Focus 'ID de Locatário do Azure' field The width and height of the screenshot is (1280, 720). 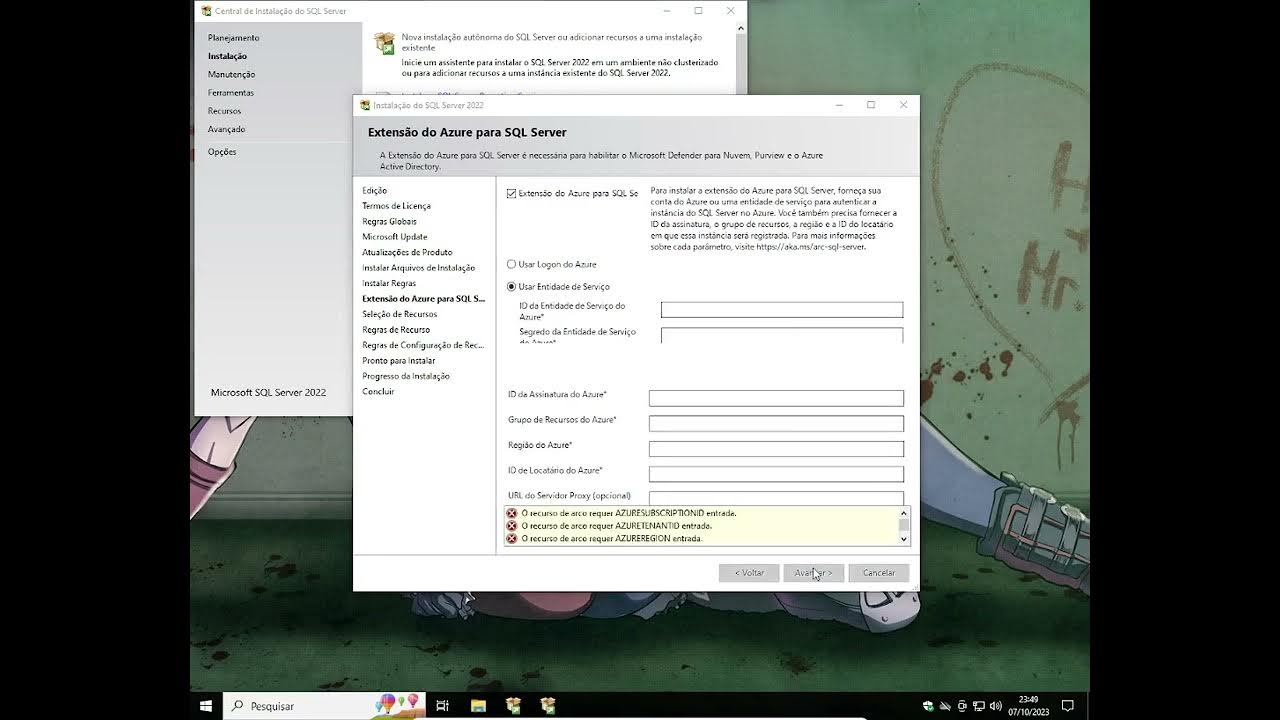click(x=776, y=474)
